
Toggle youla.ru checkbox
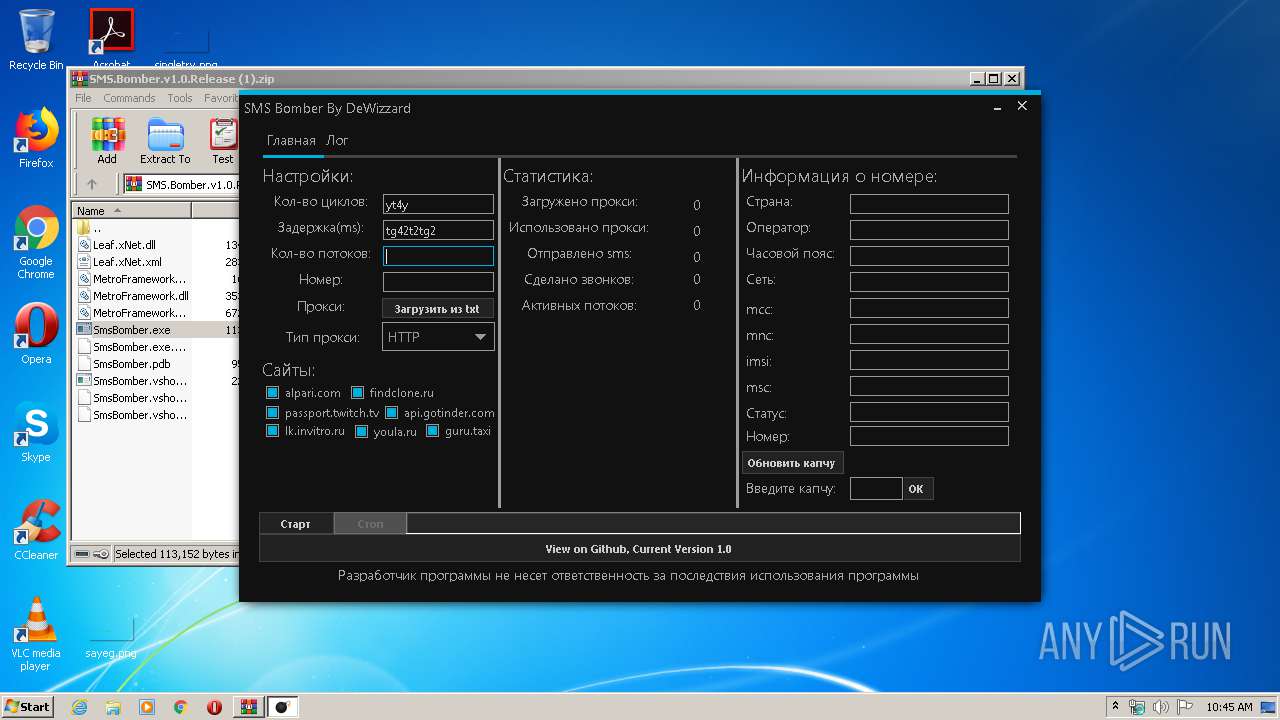pyautogui.click(x=362, y=431)
